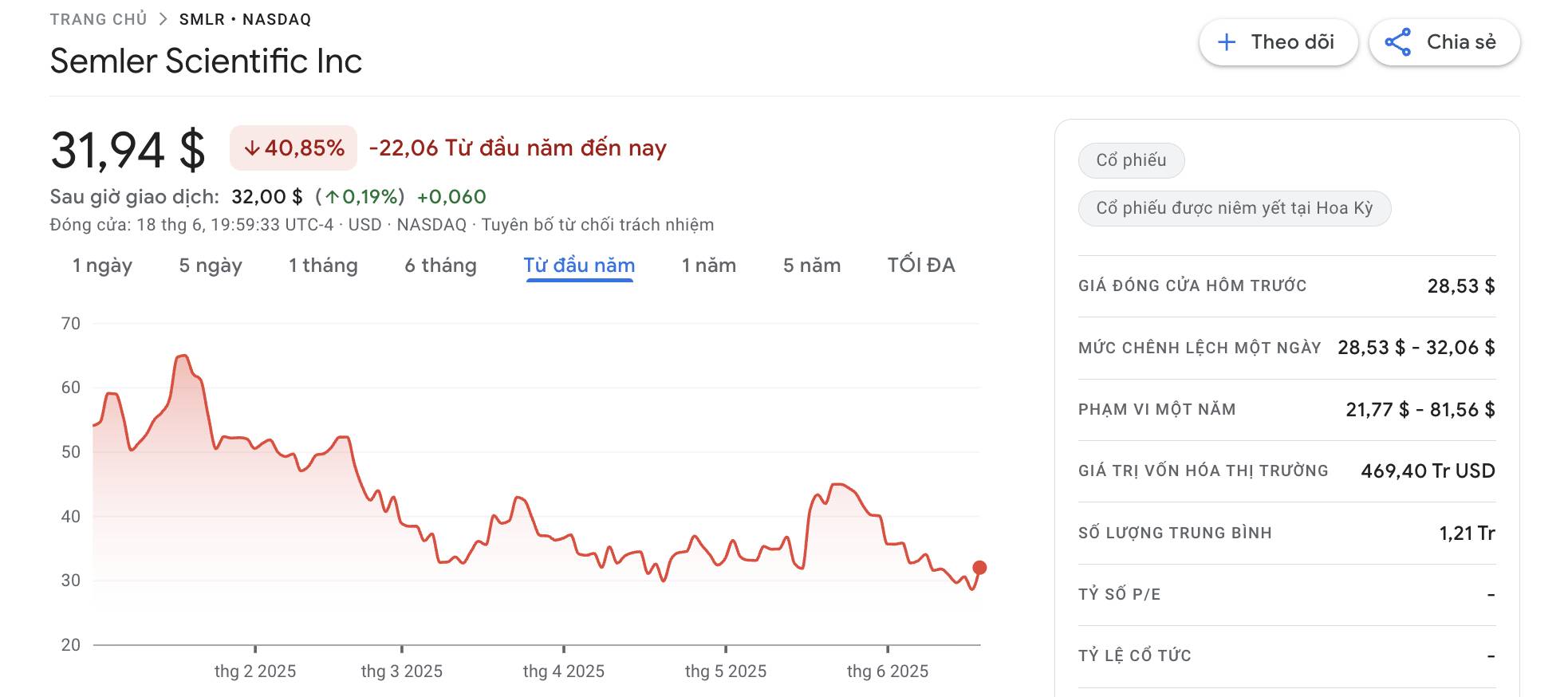This screenshot has width=1568, height=697.
Task: Click the 40,85% change badge
Action: point(294,148)
